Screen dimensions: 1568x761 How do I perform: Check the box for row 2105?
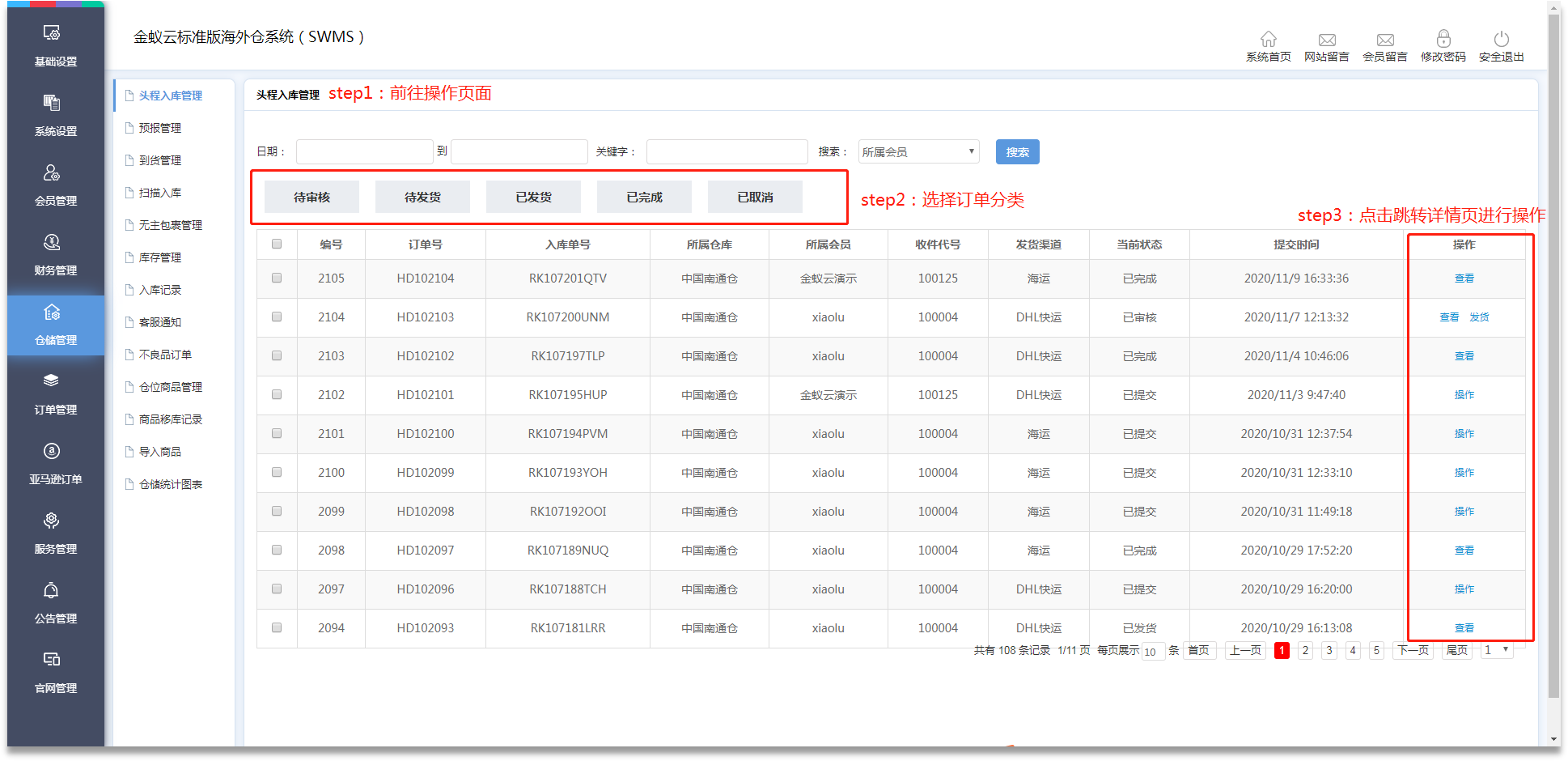click(x=277, y=278)
